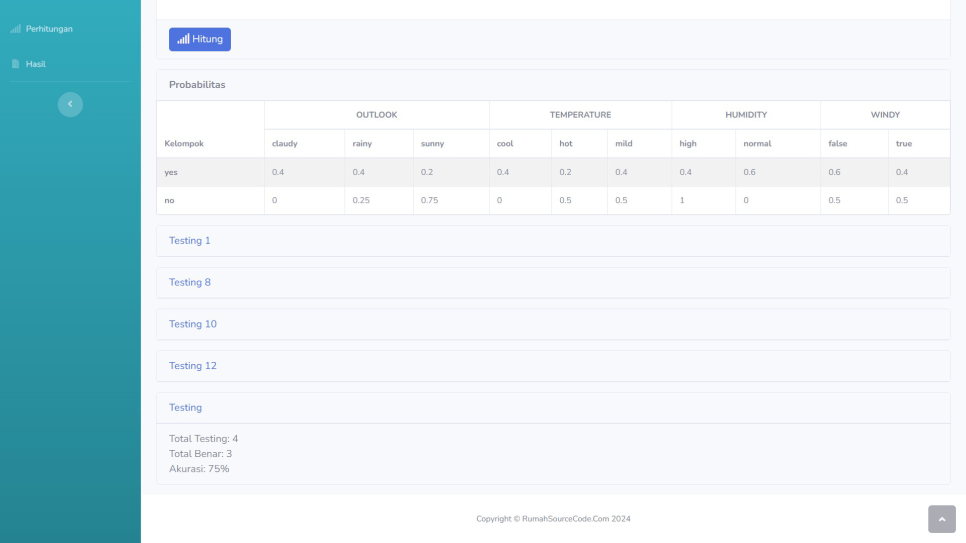This screenshot has height=543, width=966.
Task: Select the TEMPERATURE column group header
Action: pyautogui.click(x=580, y=115)
